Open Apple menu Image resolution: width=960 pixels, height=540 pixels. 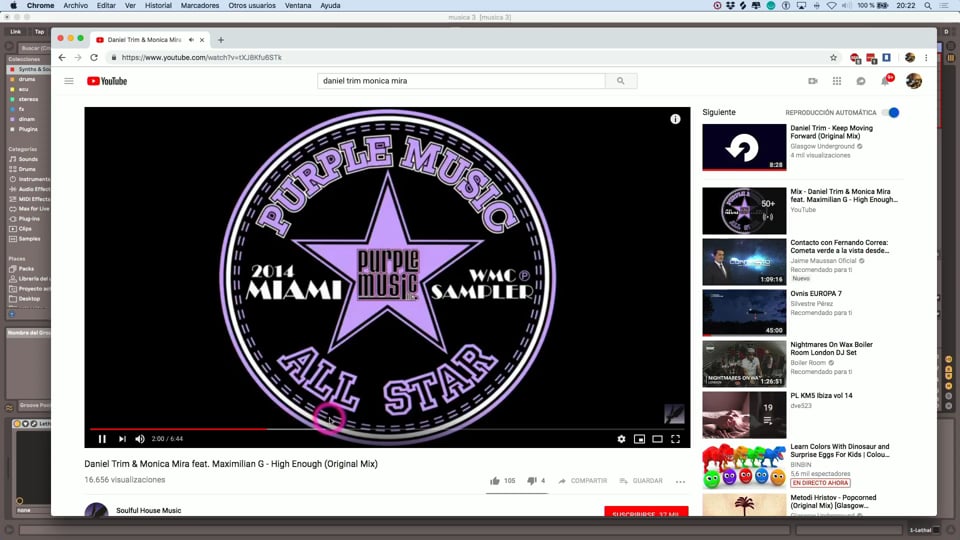tap(13, 6)
